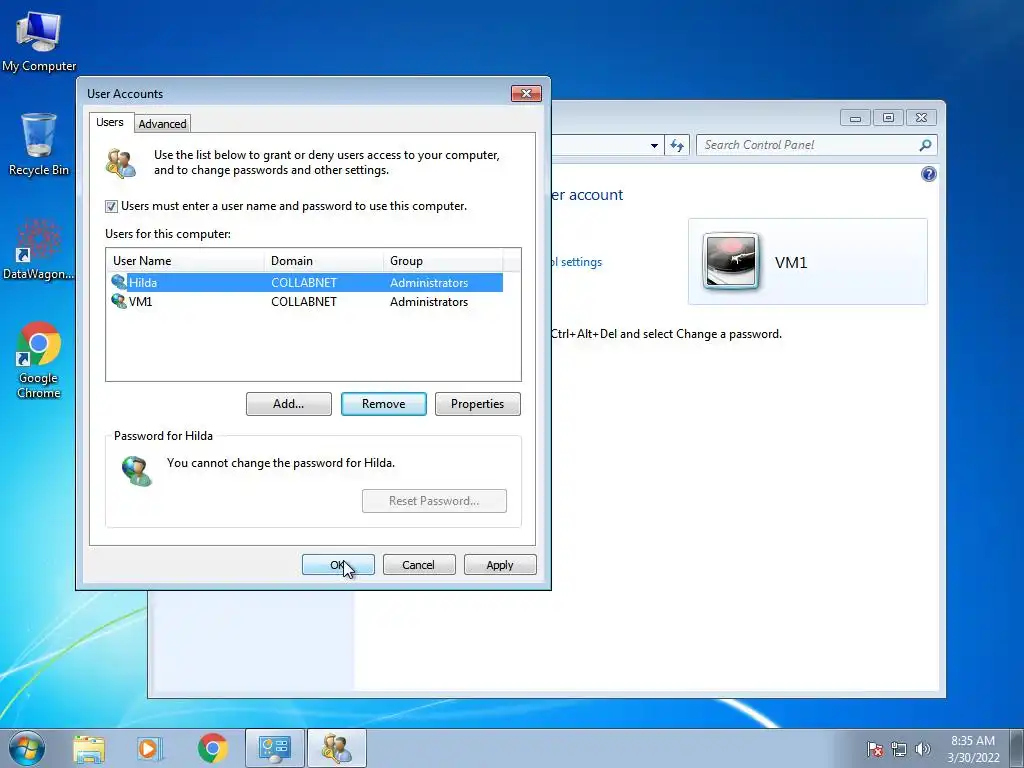
Task: Open DataWagon desktop shortcut
Action: coord(39,249)
